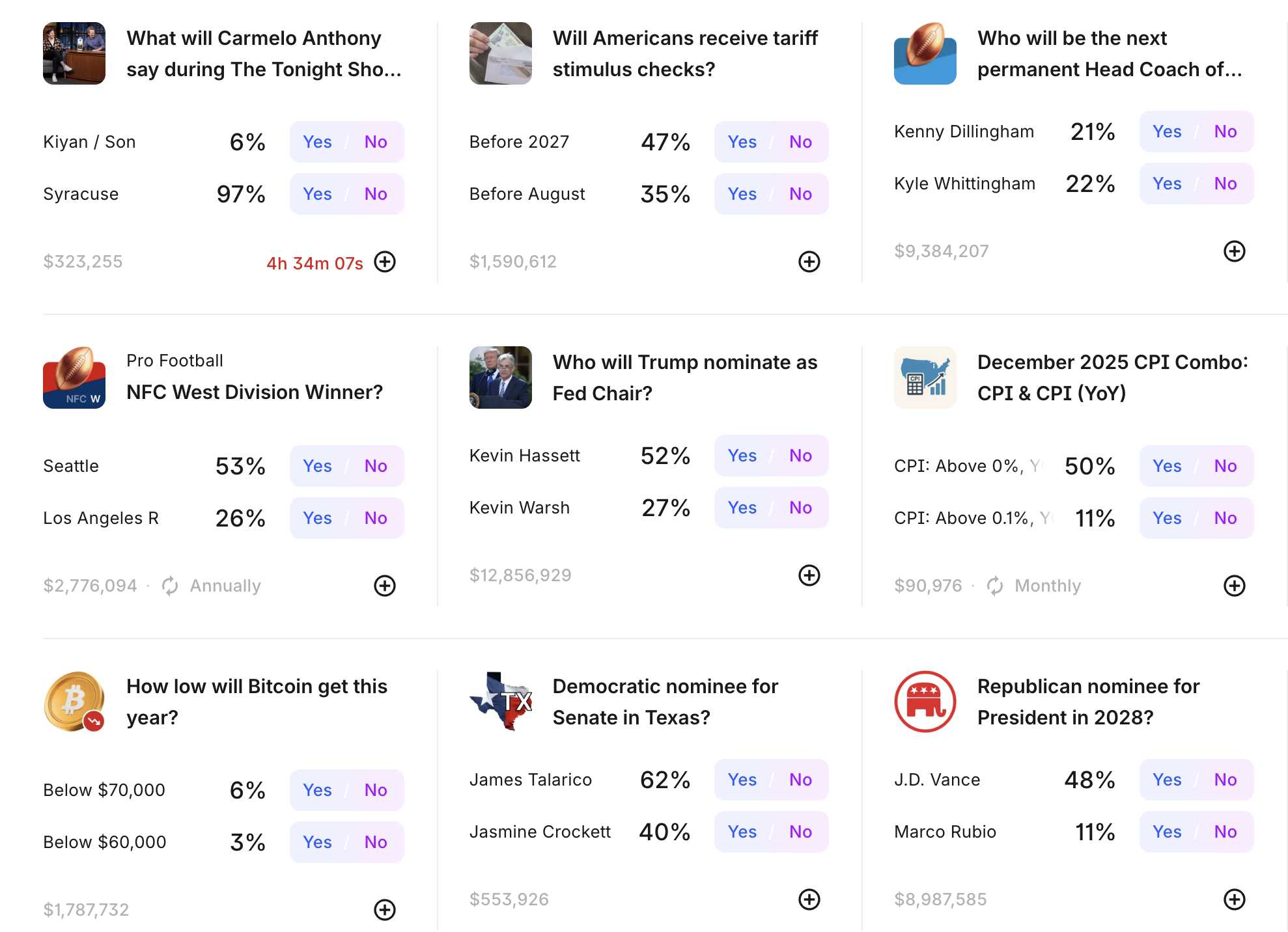Choose Yes for Kevin Hassett

[742, 456]
